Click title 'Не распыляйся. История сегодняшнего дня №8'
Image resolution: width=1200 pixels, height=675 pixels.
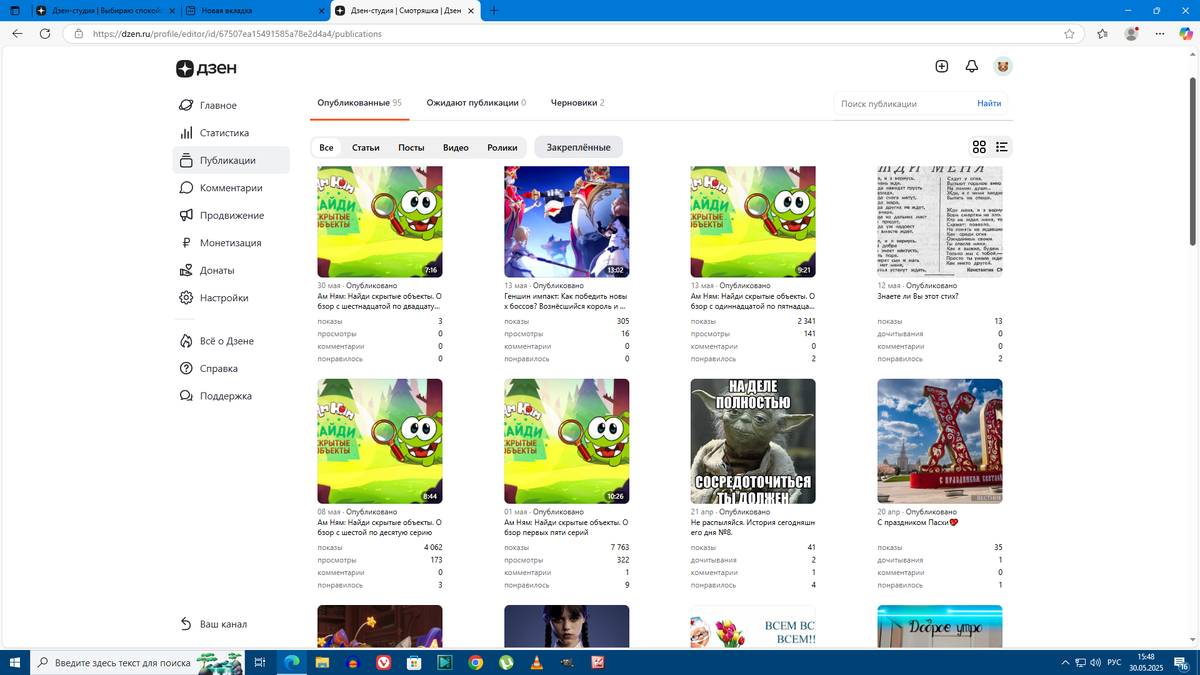753,527
